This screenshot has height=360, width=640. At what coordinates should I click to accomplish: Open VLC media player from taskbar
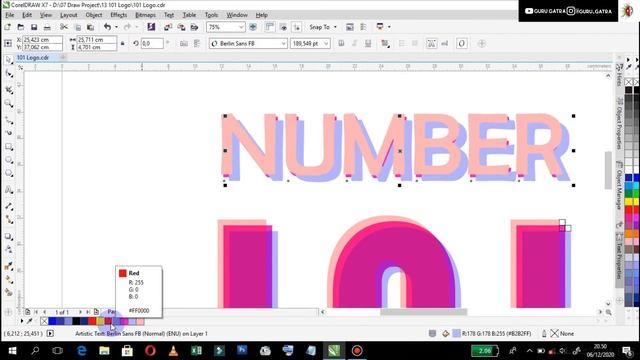point(173,351)
